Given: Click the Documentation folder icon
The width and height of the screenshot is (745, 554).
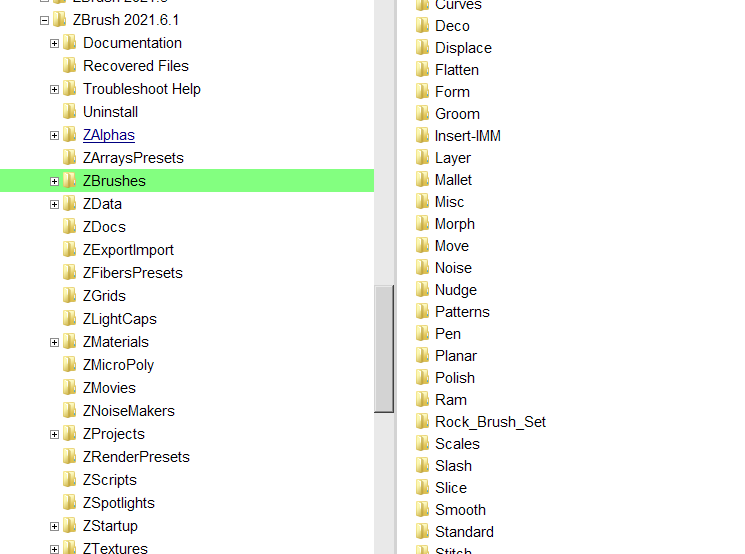Looking at the screenshot, I should pos(69,42).
